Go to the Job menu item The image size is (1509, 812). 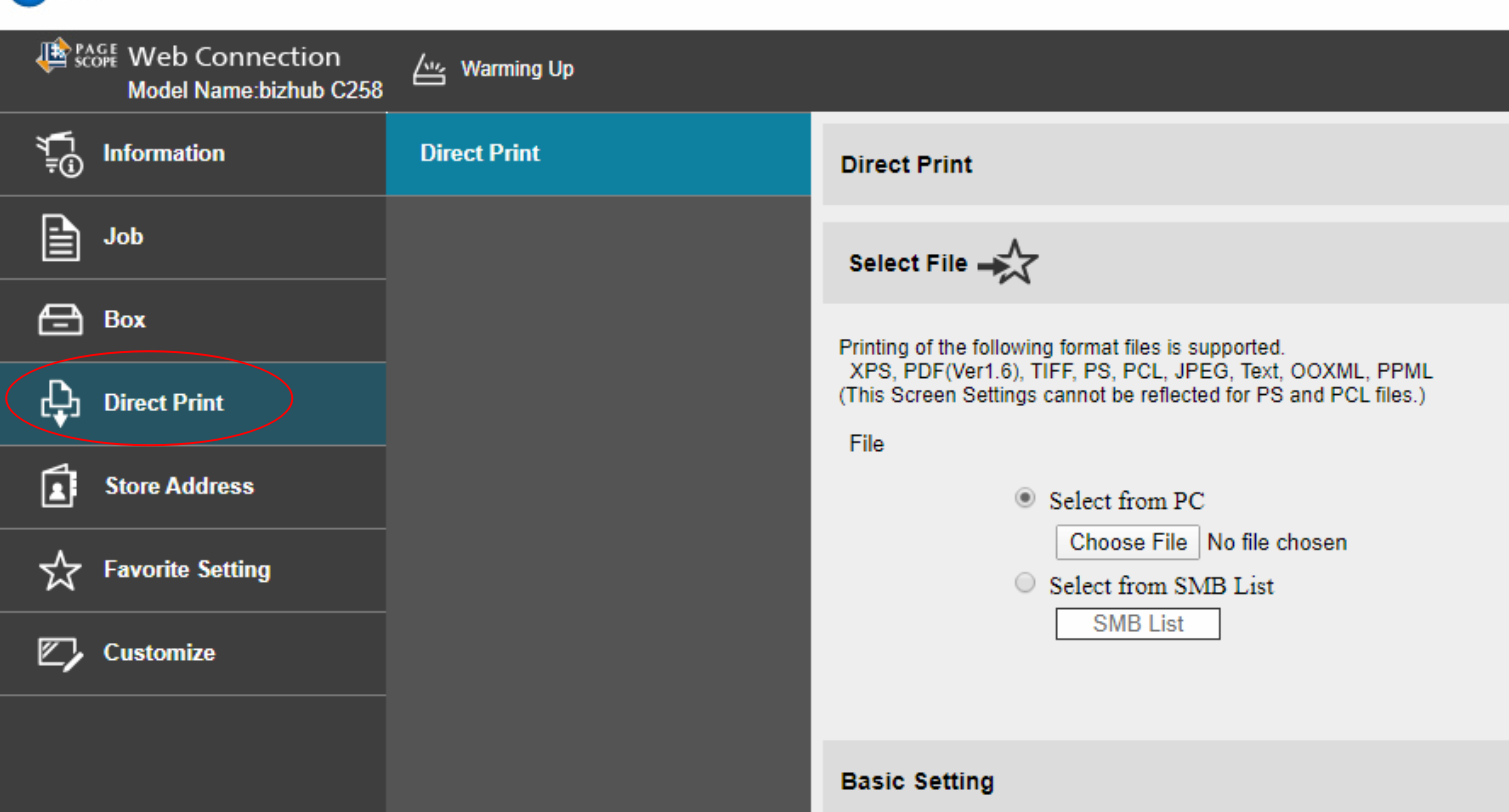[123, 237]
